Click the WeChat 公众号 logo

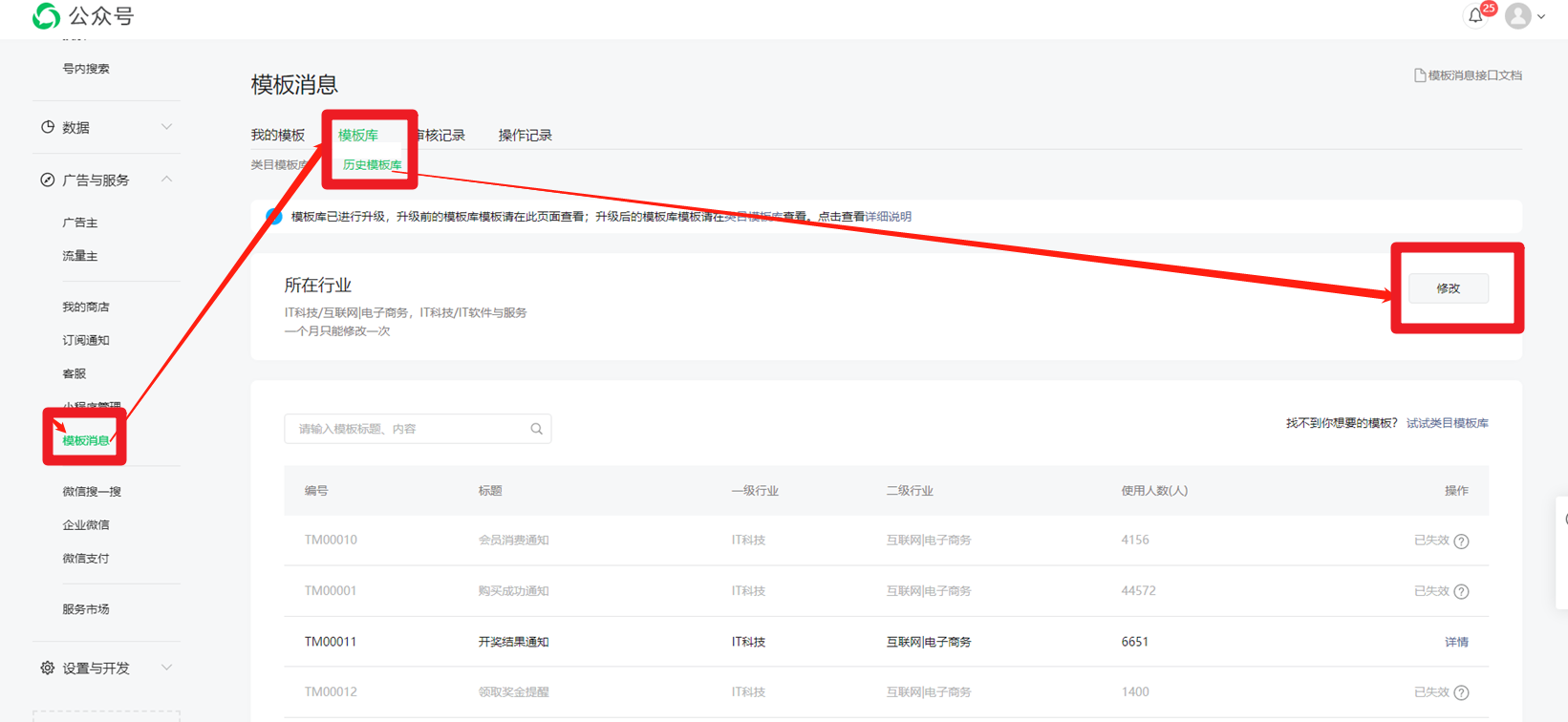[x=46, y=16]
